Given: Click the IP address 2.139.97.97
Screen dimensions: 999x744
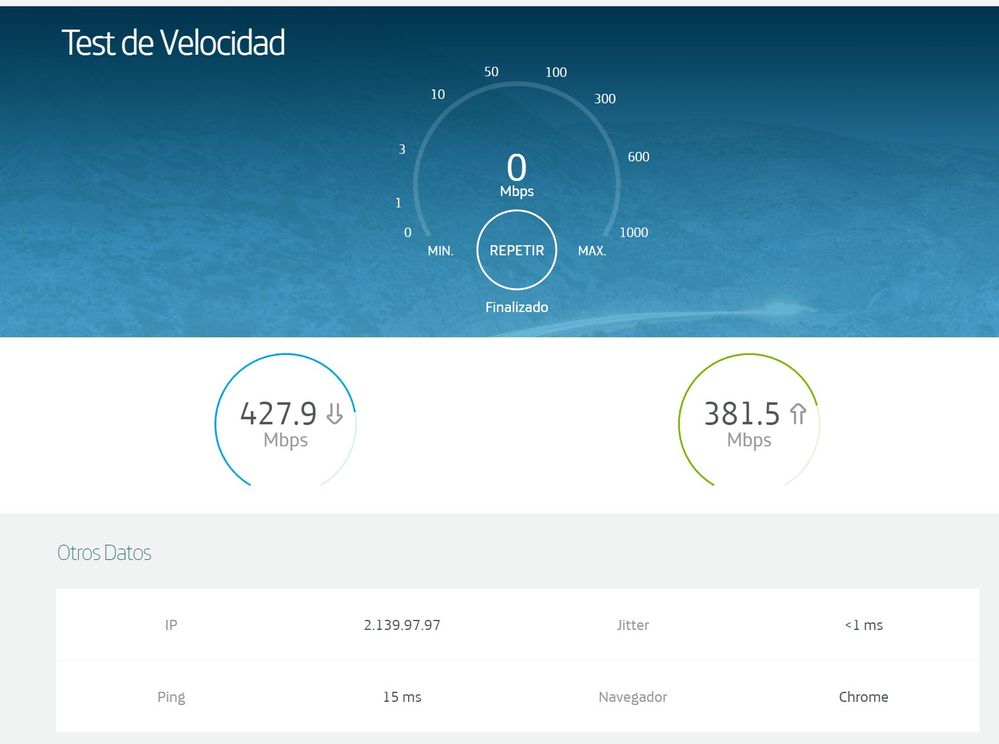Looking at the screenshot, I should 402,625.
